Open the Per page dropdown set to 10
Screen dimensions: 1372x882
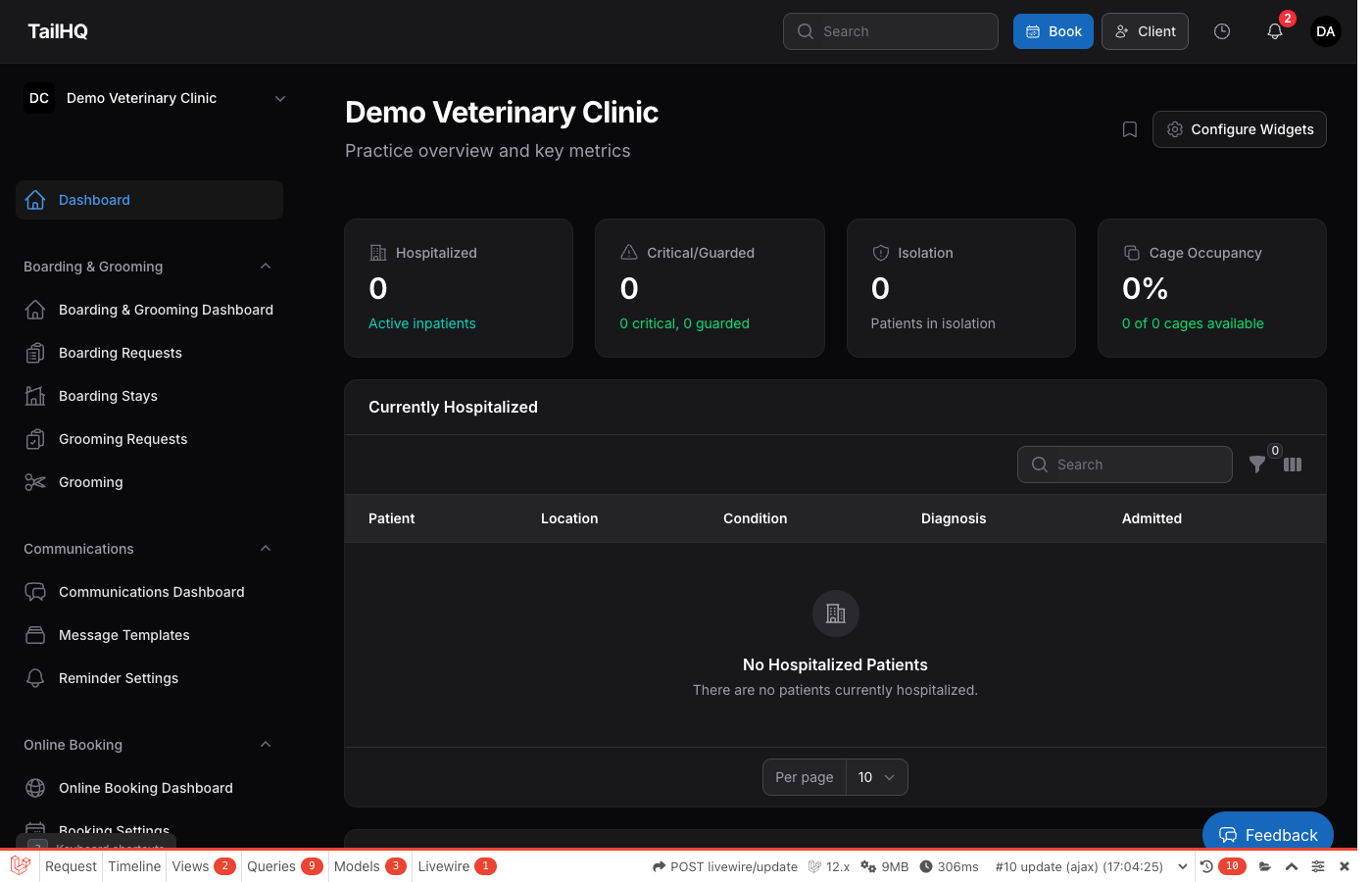(x=875, y=776)
